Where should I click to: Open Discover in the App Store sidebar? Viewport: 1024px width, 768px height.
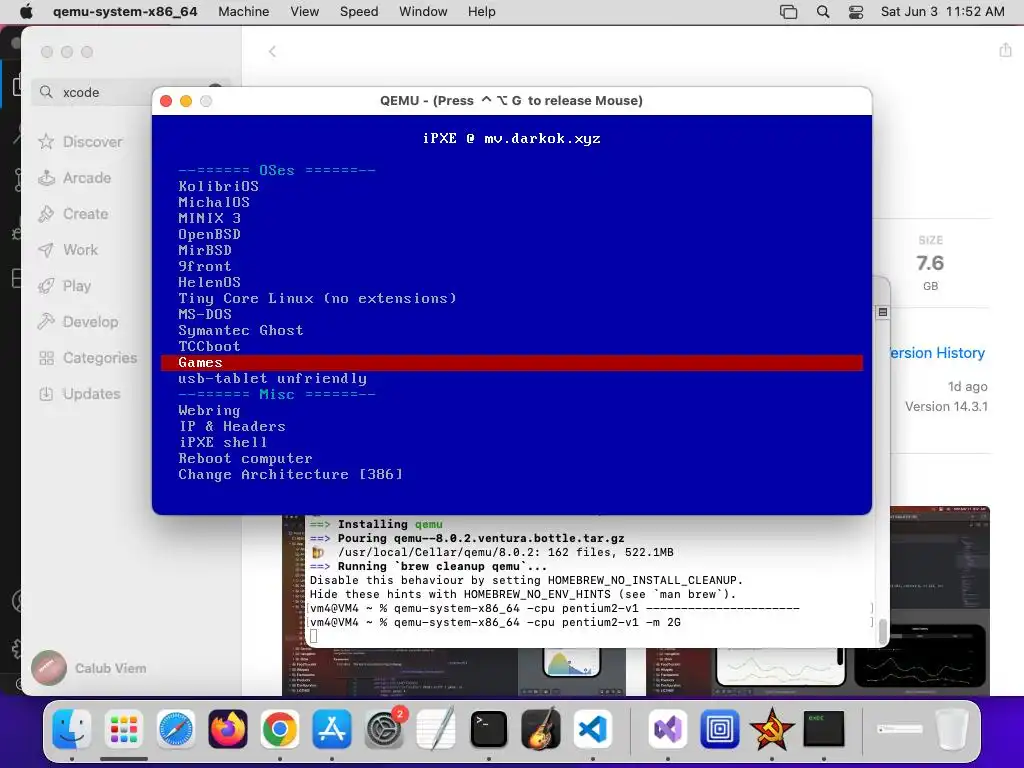click(80, 142)
